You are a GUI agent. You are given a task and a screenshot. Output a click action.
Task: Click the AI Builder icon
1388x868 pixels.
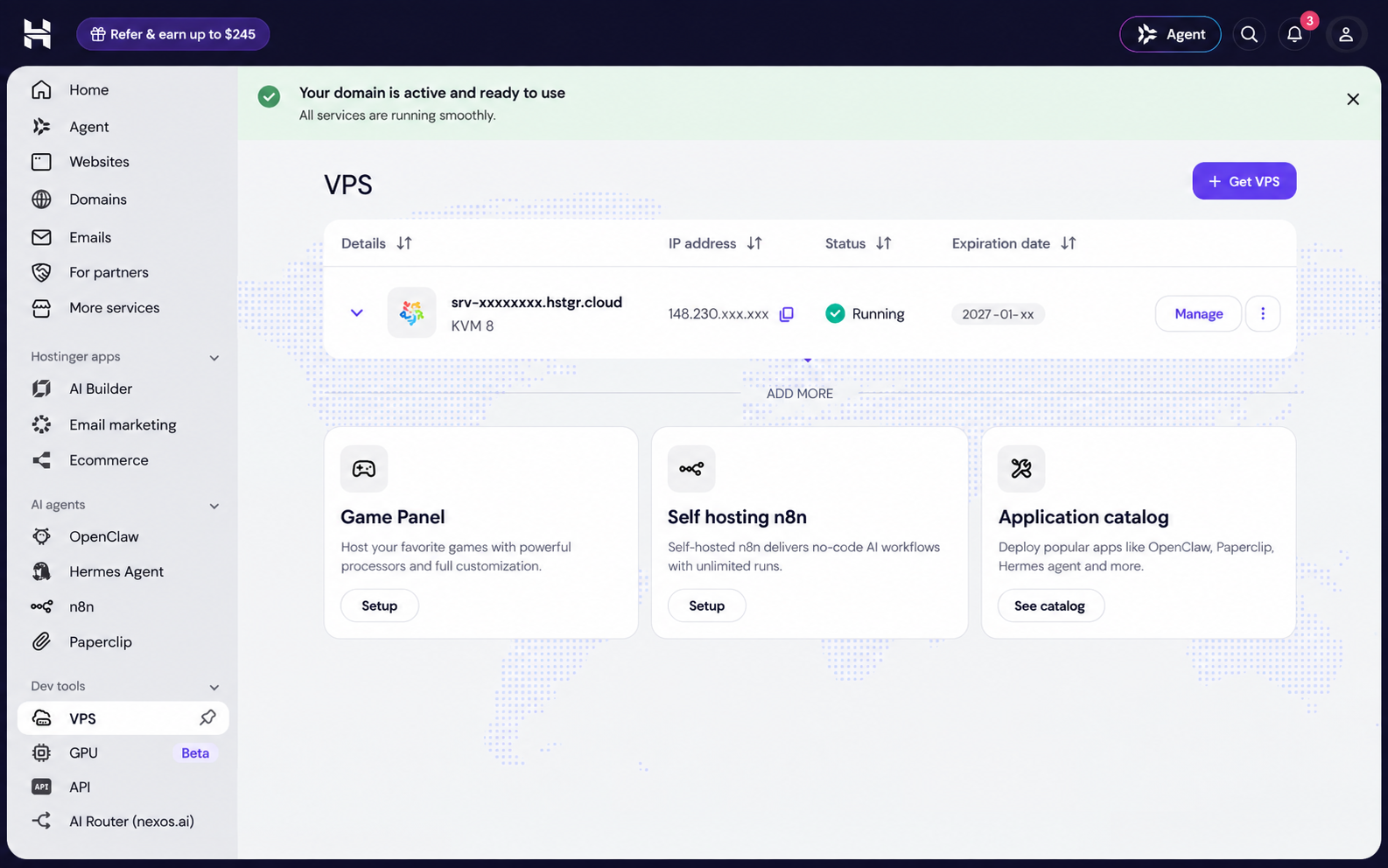pyautogui.click(x=41, y=388)
